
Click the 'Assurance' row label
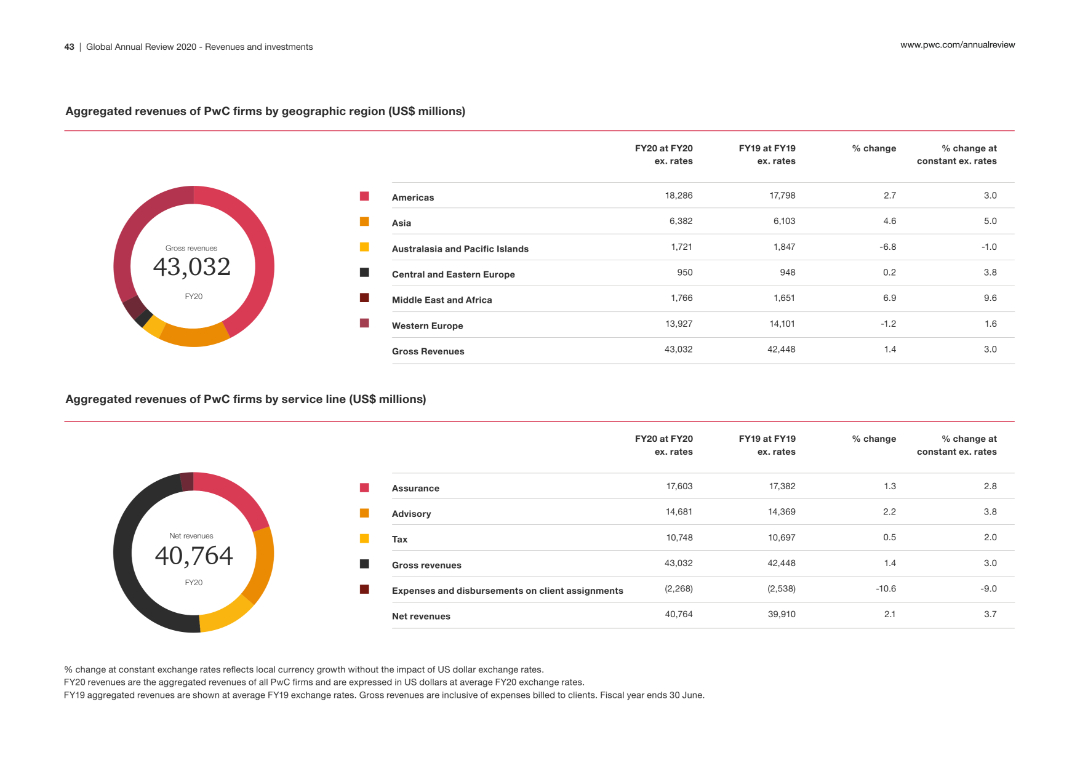click(x=415, y=488)
